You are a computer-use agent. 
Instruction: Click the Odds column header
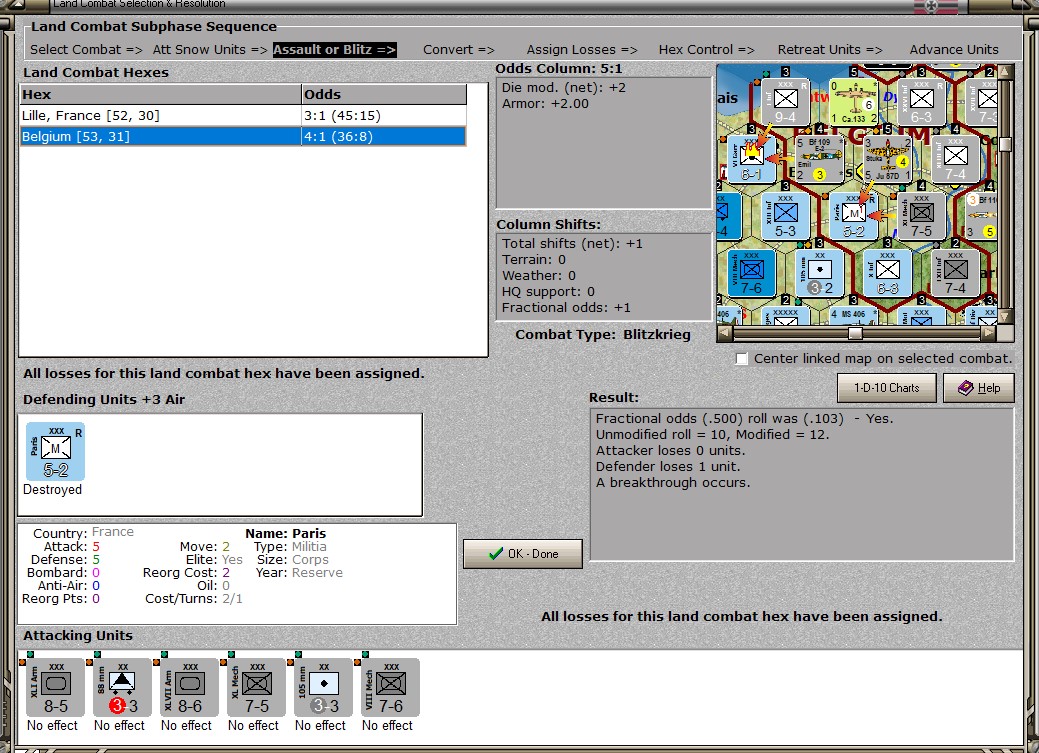[x=384, y=94]
